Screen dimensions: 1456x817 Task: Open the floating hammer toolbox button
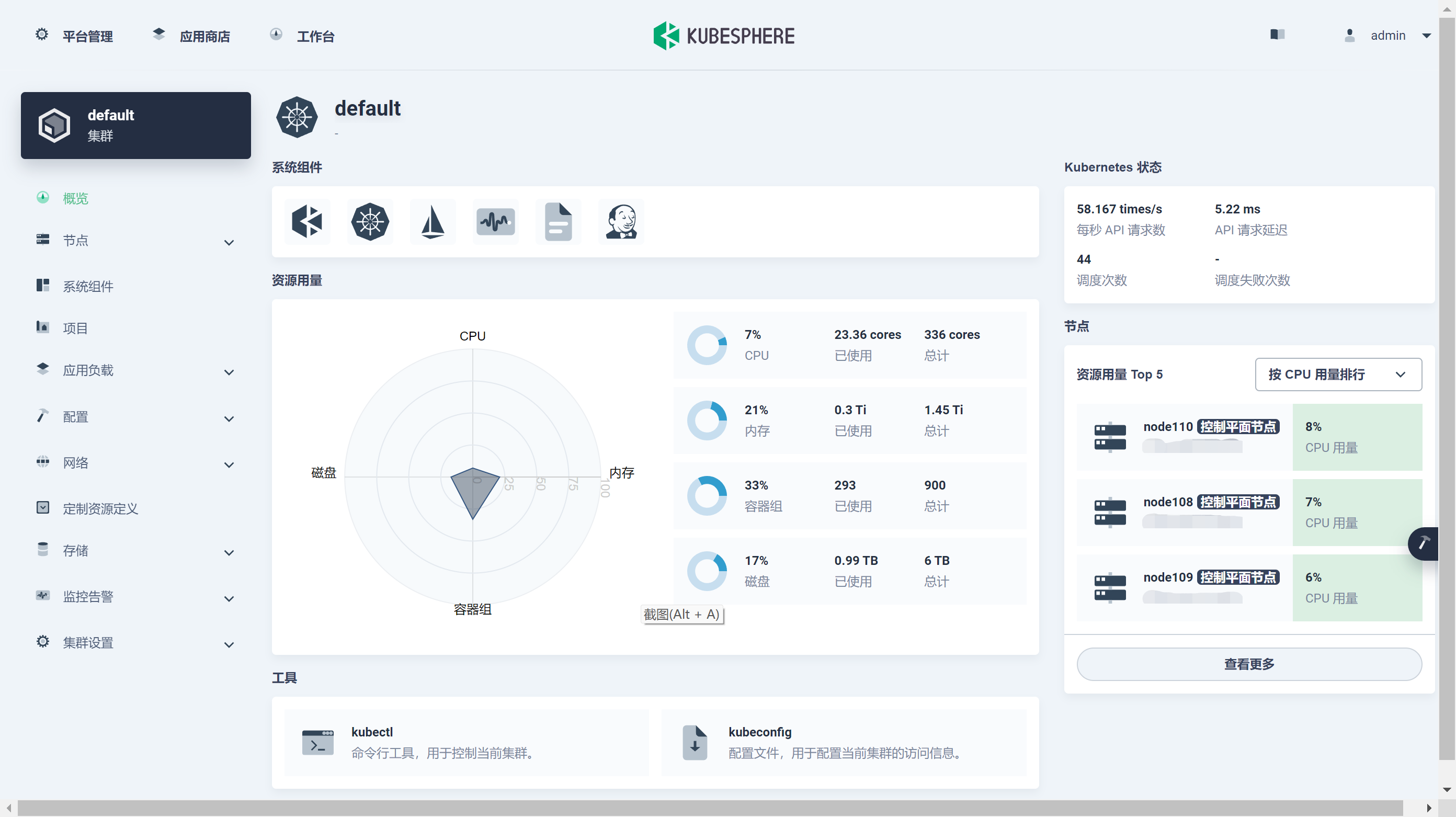[1423, 544]
